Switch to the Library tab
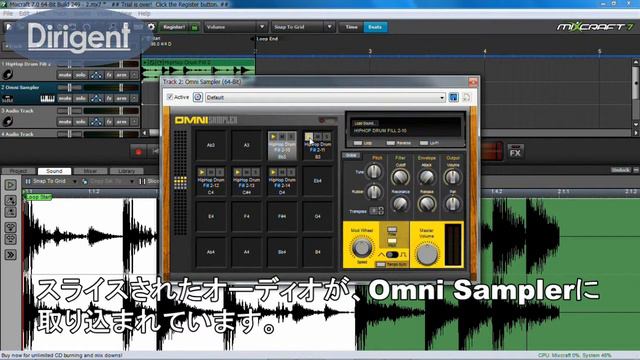 tap(127, 171)
